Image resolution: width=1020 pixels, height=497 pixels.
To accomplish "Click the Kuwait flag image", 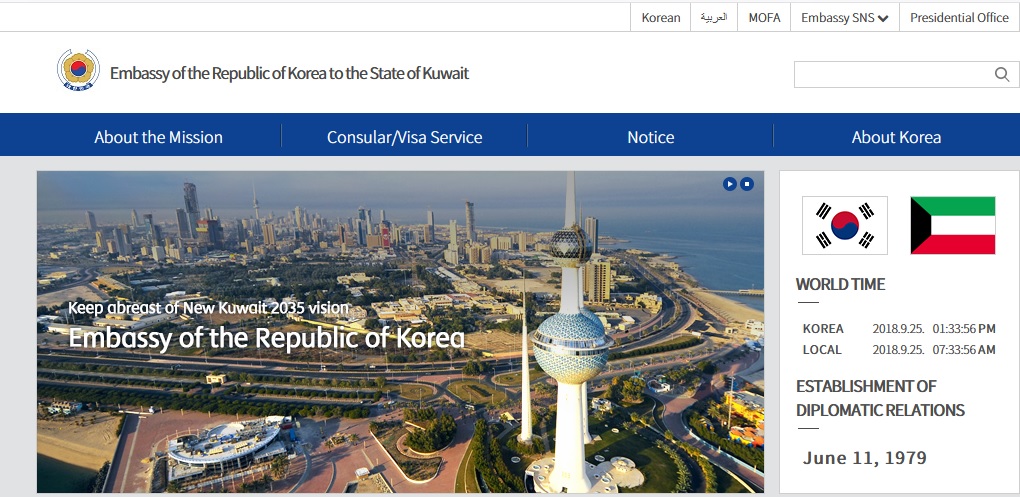I will pos(952,225).
